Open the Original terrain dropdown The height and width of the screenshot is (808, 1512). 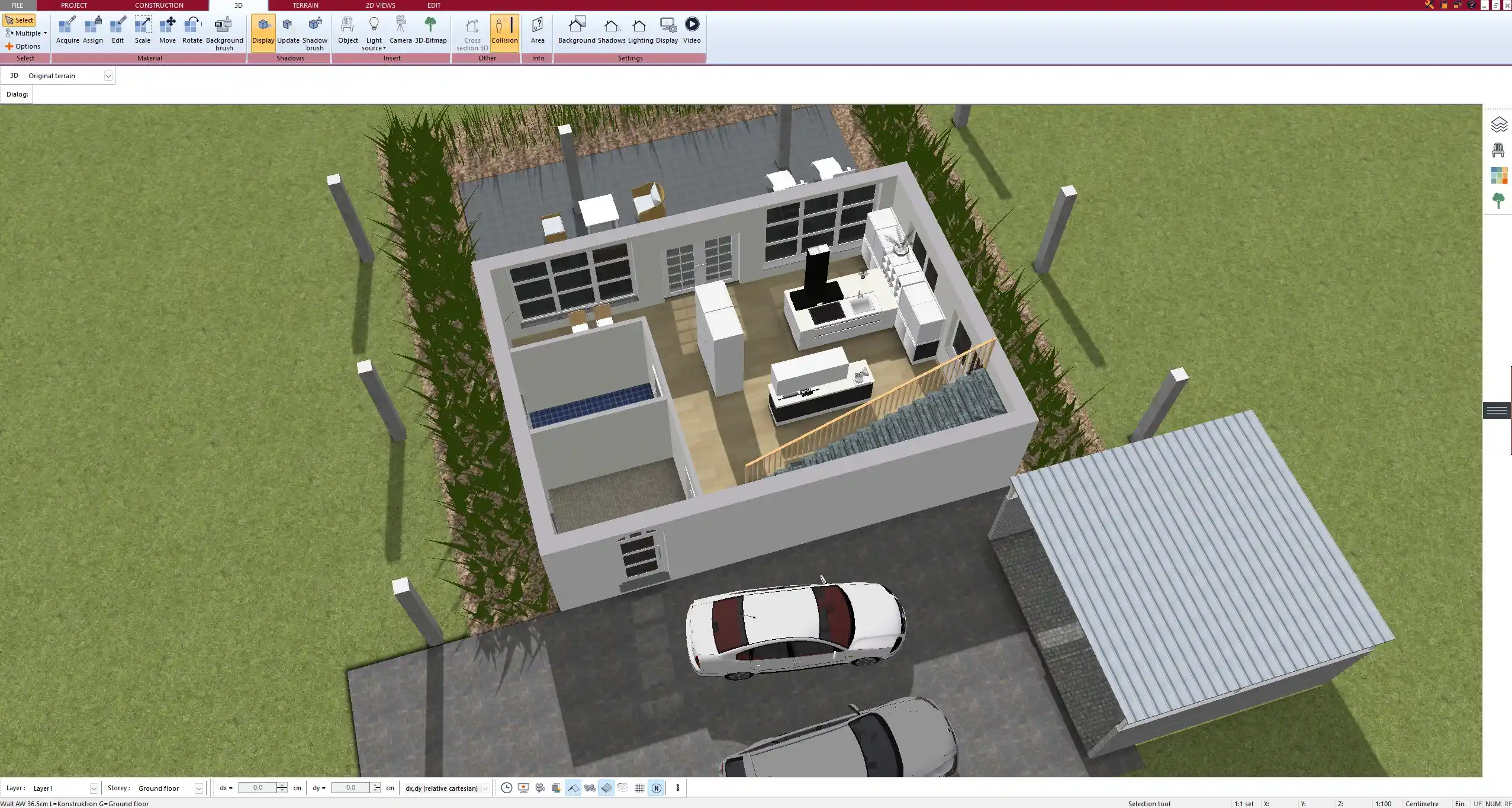(x=109, y=75)
